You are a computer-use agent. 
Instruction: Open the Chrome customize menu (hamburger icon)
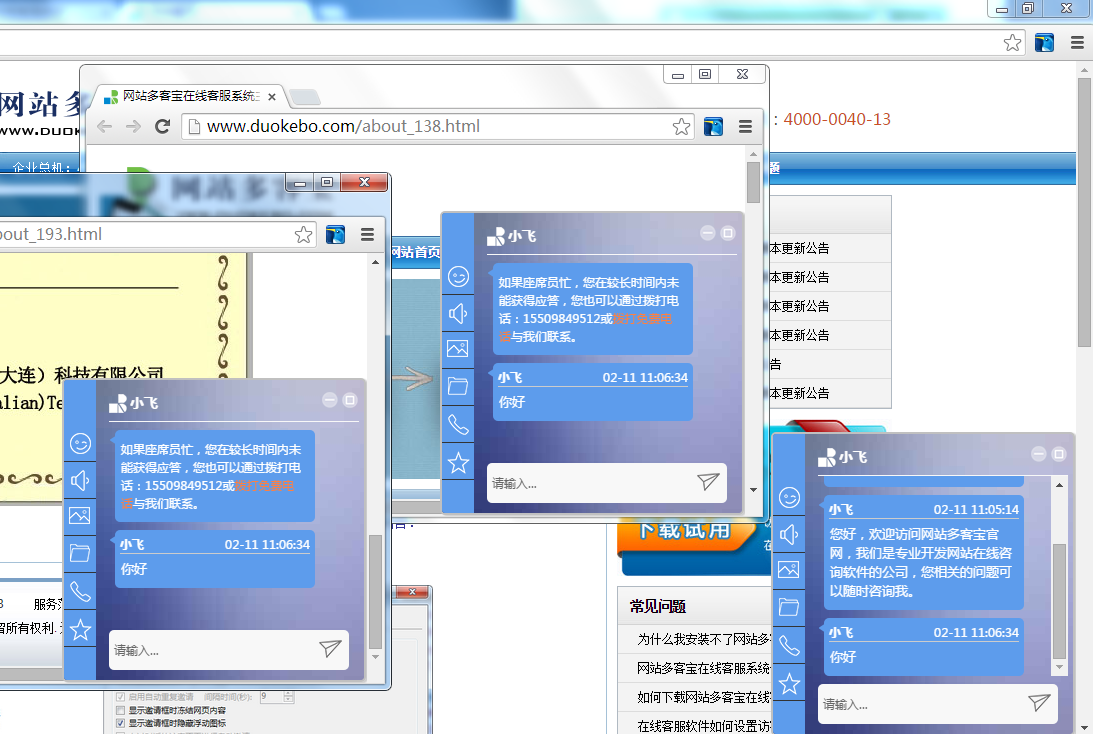pos(745,126)
